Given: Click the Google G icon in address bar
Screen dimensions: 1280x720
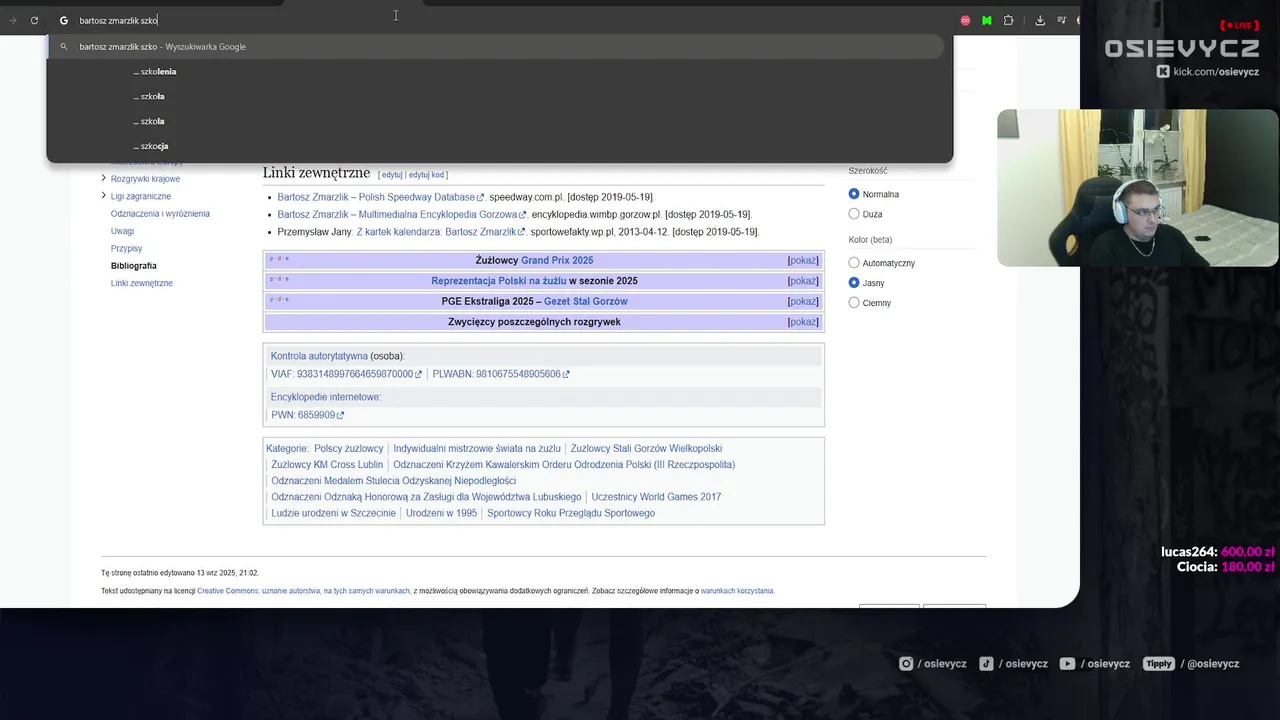Looking at the screenshot, I should click(64, 20).
